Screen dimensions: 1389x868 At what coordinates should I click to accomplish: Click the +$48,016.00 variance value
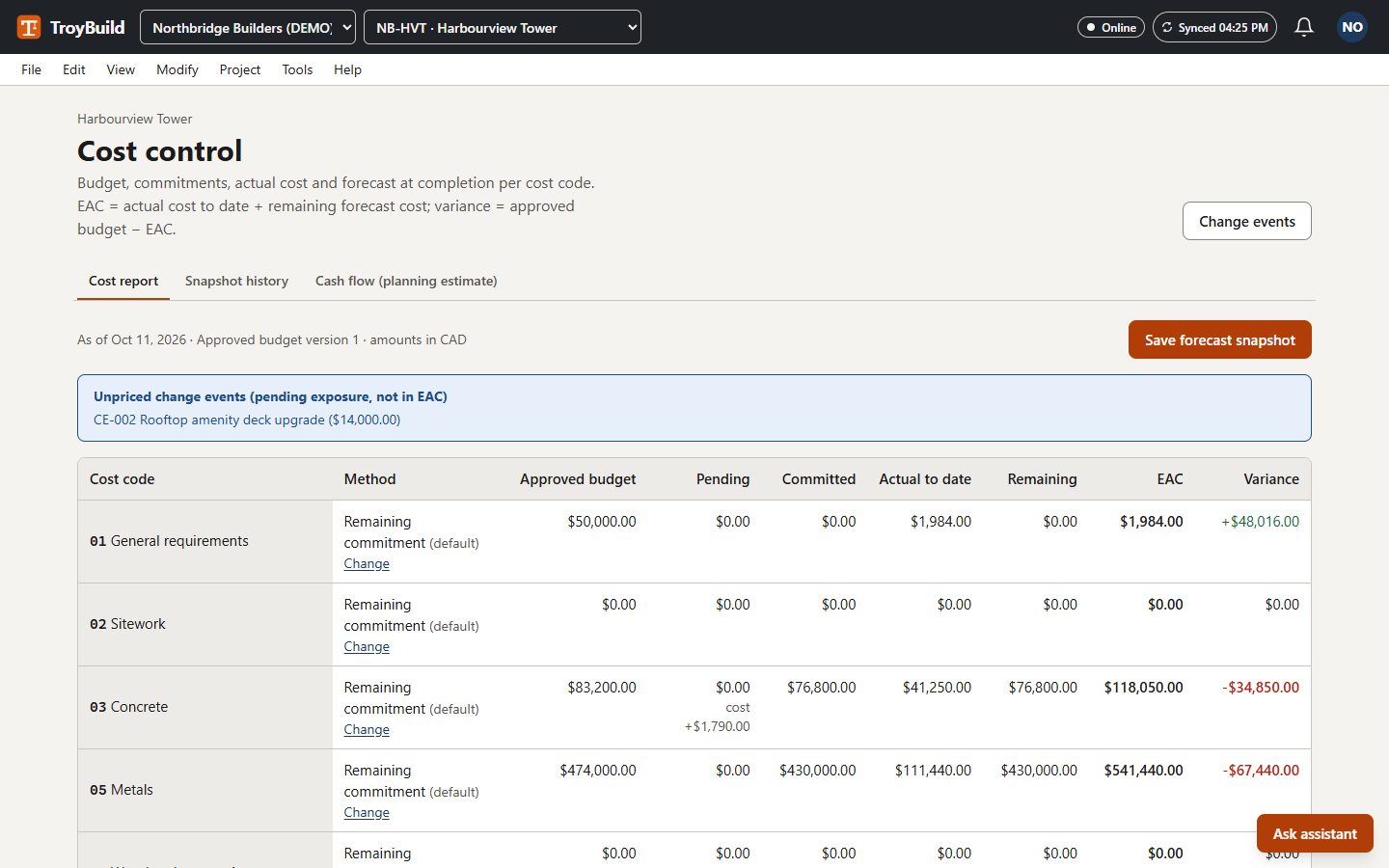tap(1260, 522)
